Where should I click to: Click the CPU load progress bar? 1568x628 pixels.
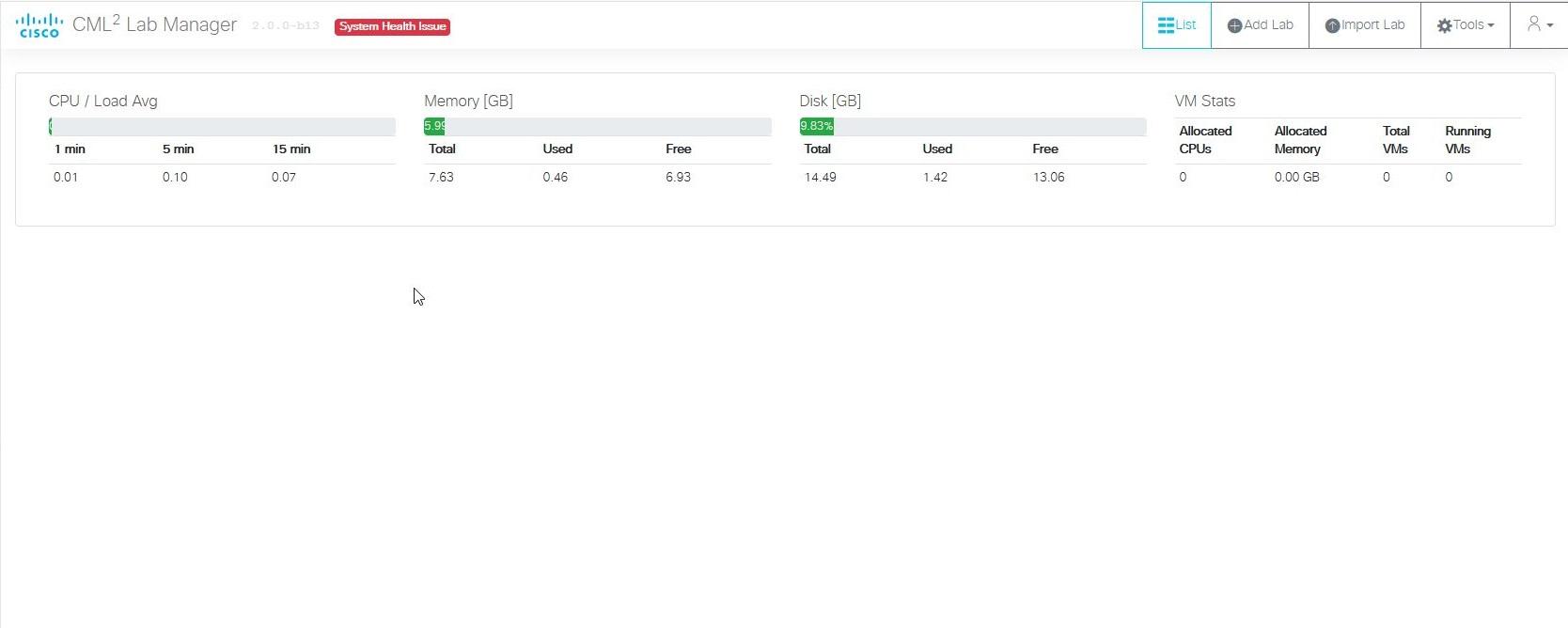pos(222,126)
